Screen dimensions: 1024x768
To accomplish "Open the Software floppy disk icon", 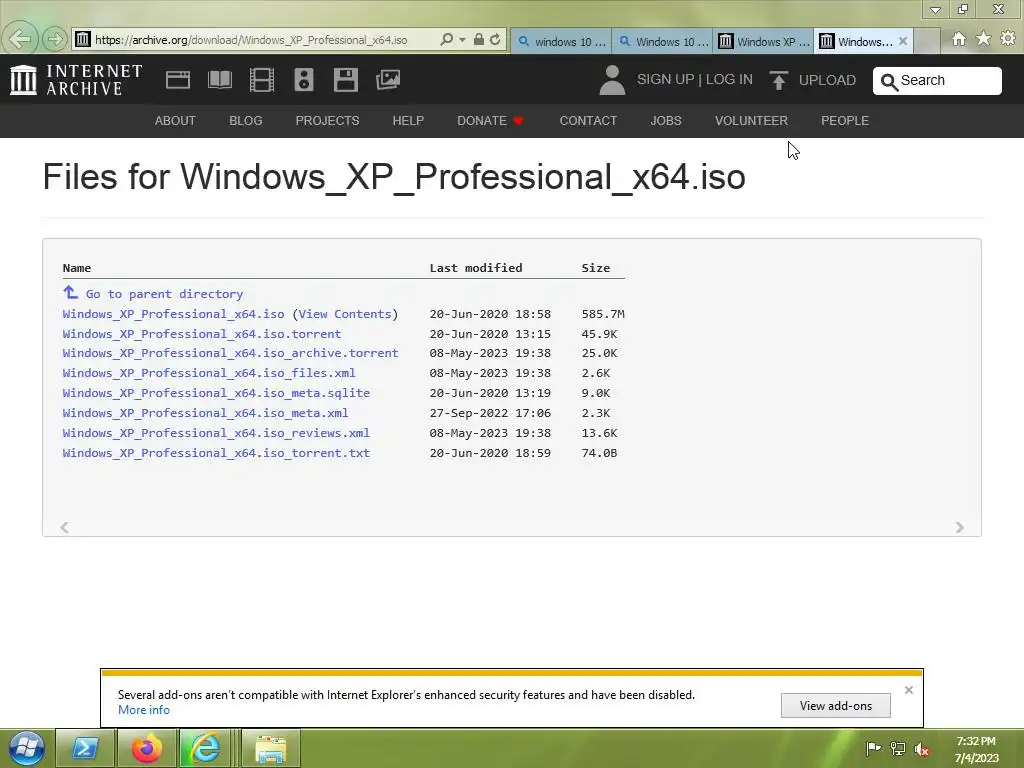I will click(x=345, y=80).
